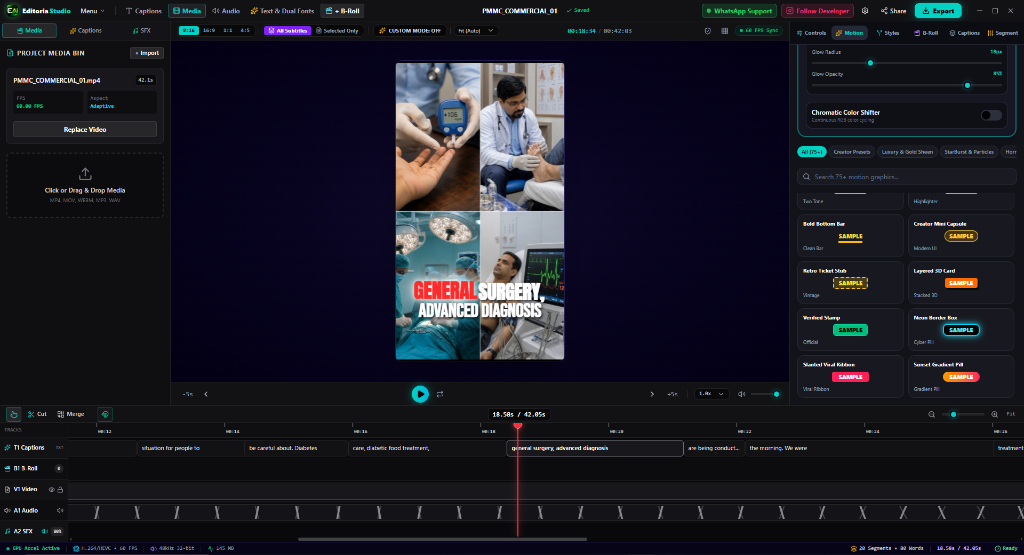The width and height of the screenshot is (1024, 555).
Task: Toggle V1 Video track visibility eye
Action: click(x=52, y=489)
